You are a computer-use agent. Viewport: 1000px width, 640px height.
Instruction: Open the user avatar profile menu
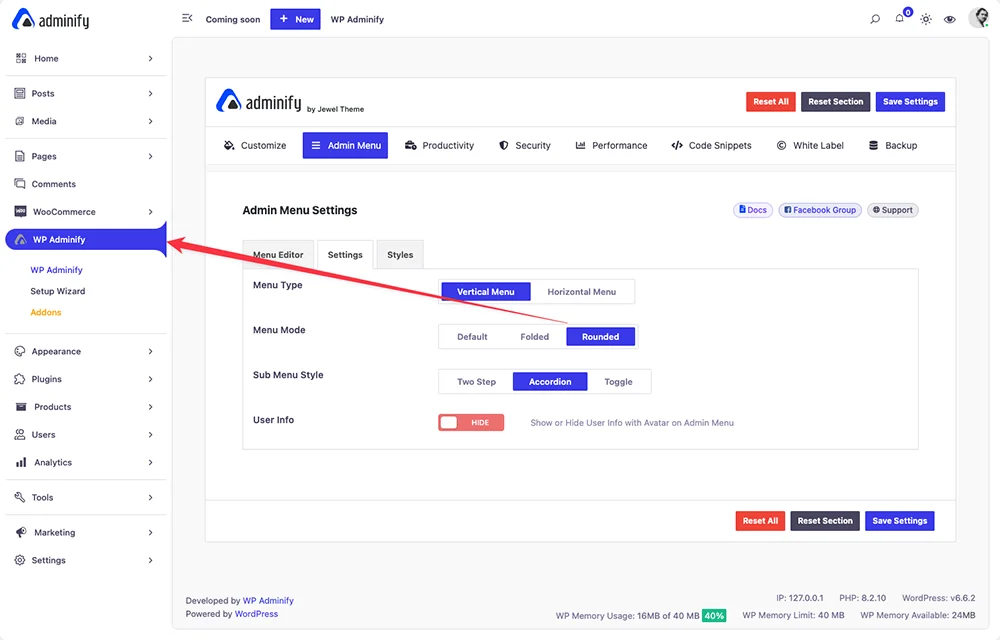978,18
